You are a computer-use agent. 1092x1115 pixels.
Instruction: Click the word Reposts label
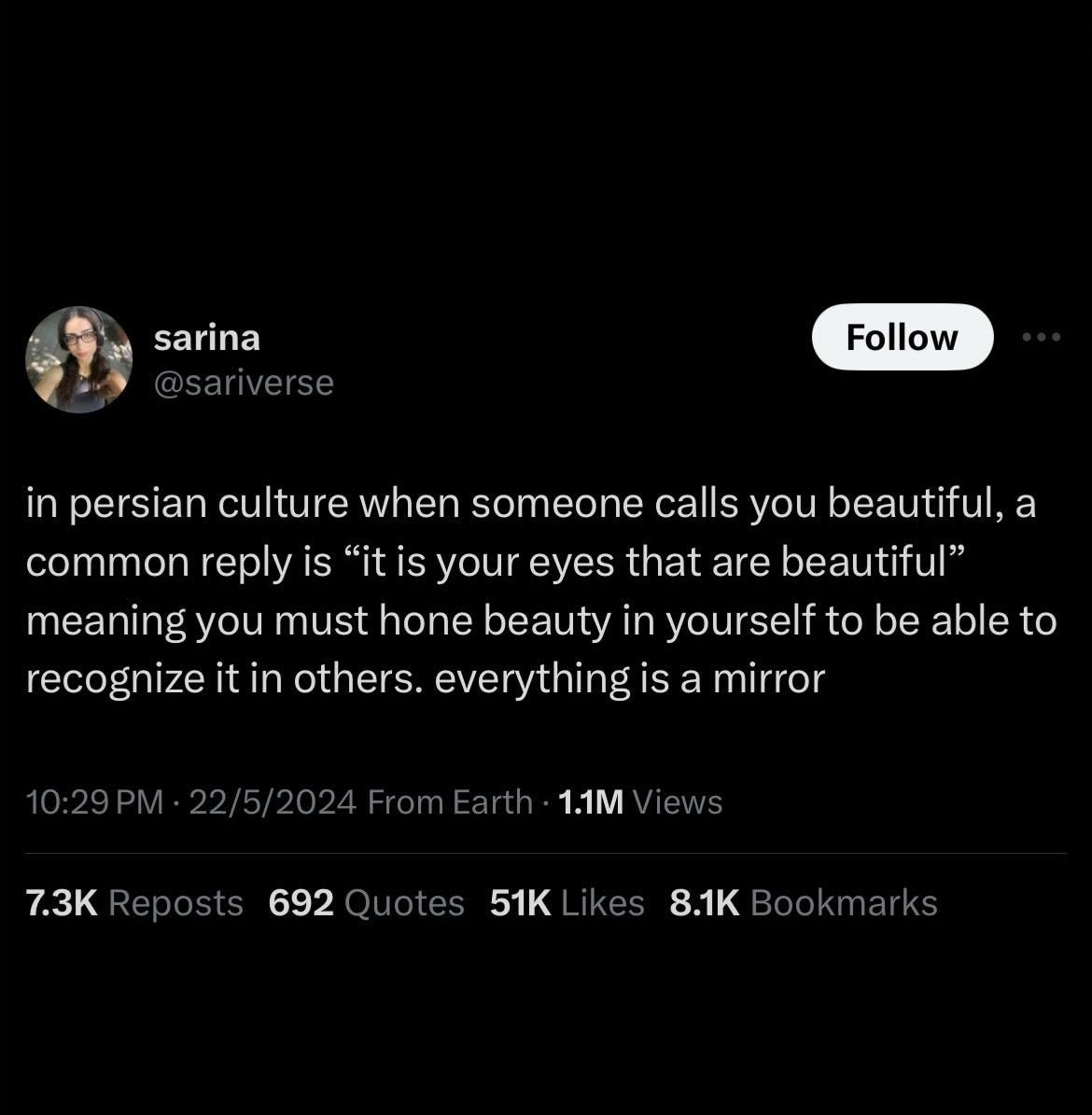coord(175,903)
